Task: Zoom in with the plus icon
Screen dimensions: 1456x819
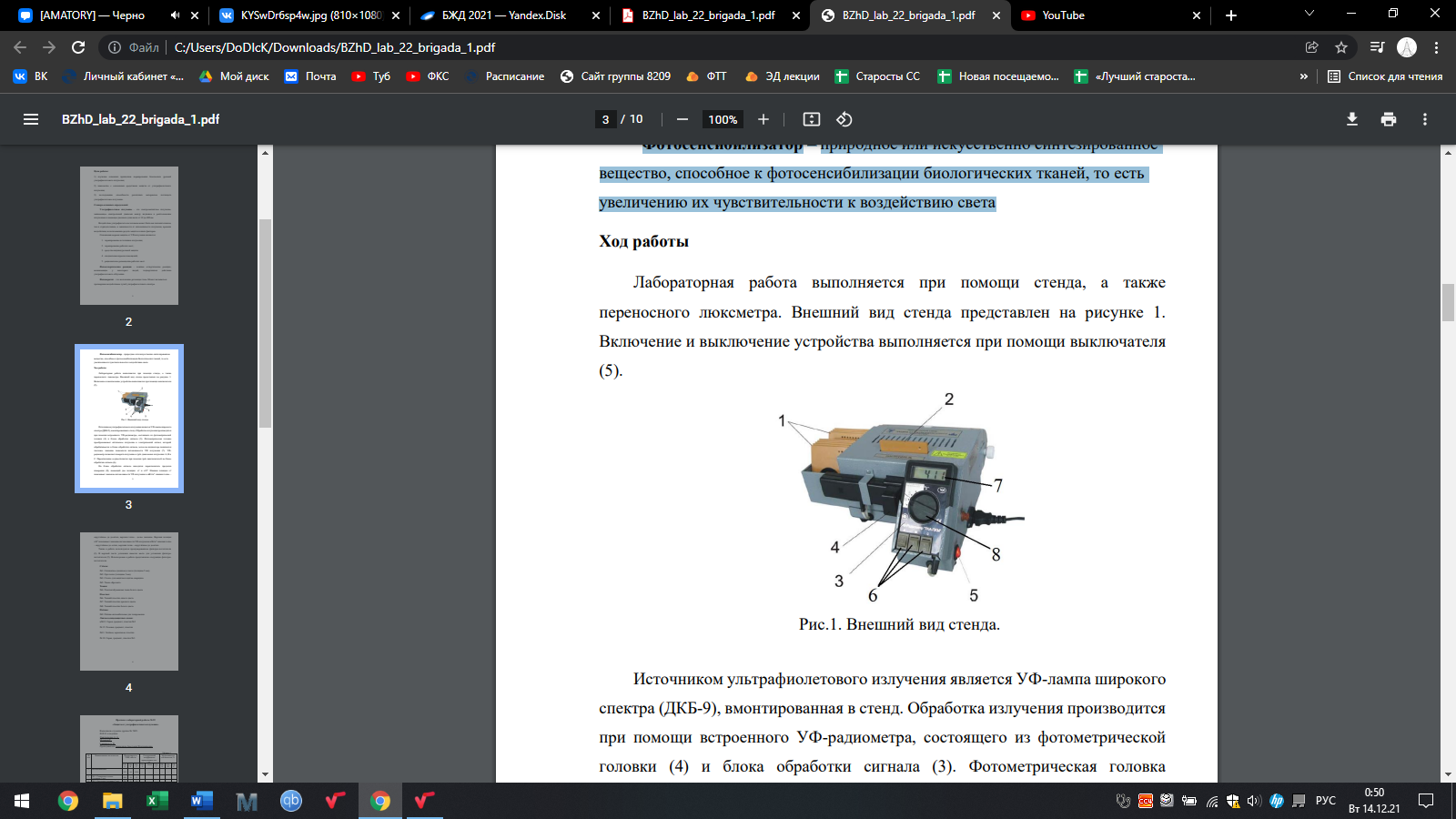Action: (763, 119)
